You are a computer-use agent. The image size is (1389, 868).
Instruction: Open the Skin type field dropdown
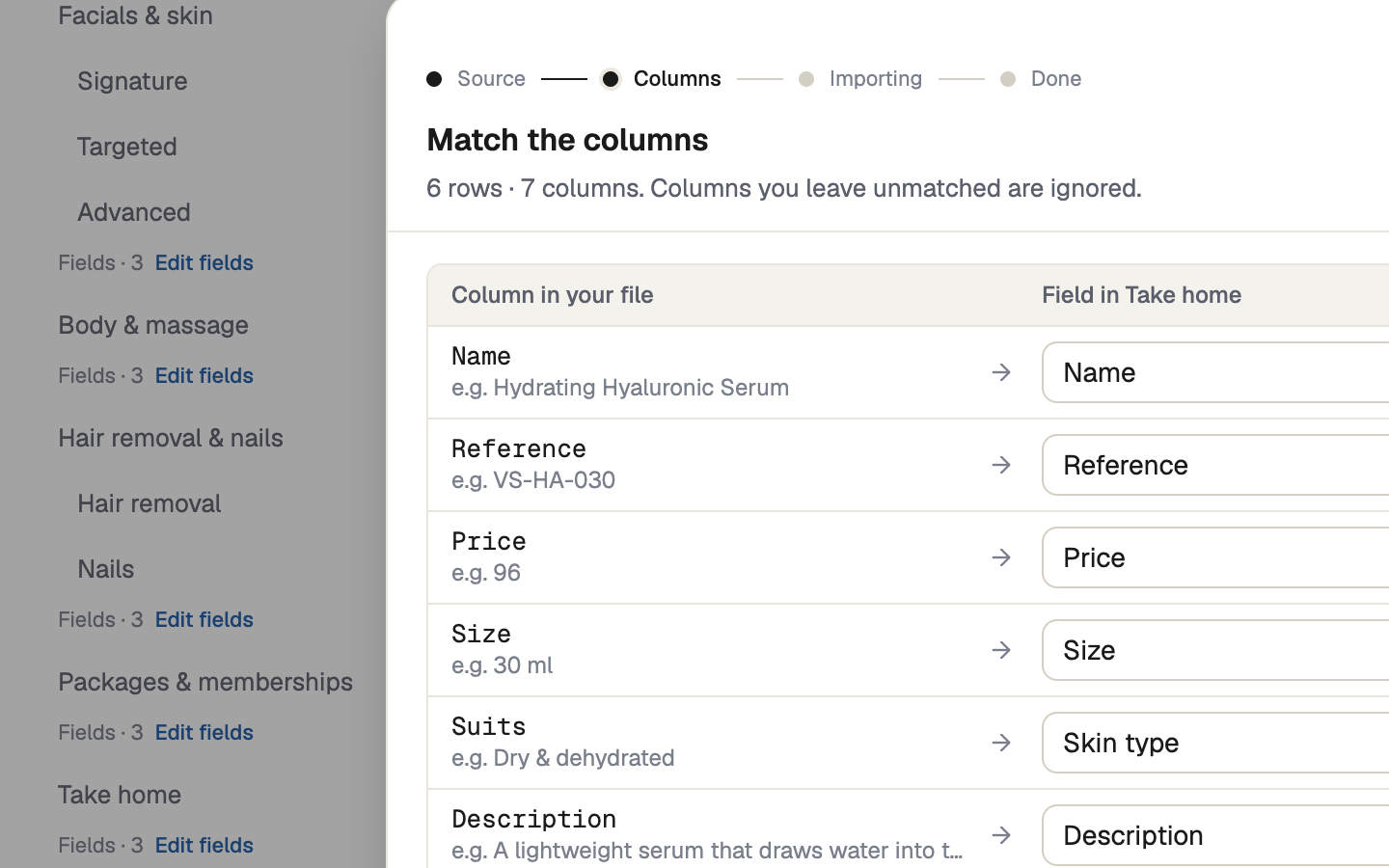tap(1215, 743)
